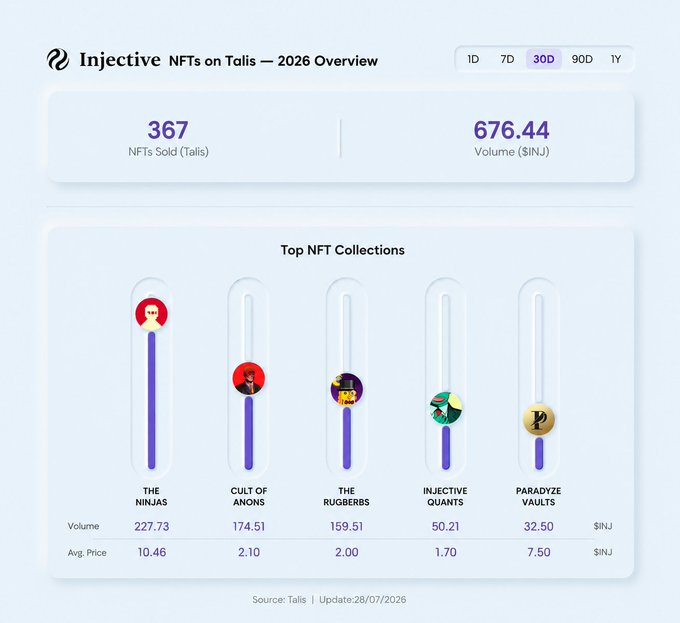Click the 'Volume ($INJ)' label
The height and width of the screenshot is (623, 680).
[512, 152]
